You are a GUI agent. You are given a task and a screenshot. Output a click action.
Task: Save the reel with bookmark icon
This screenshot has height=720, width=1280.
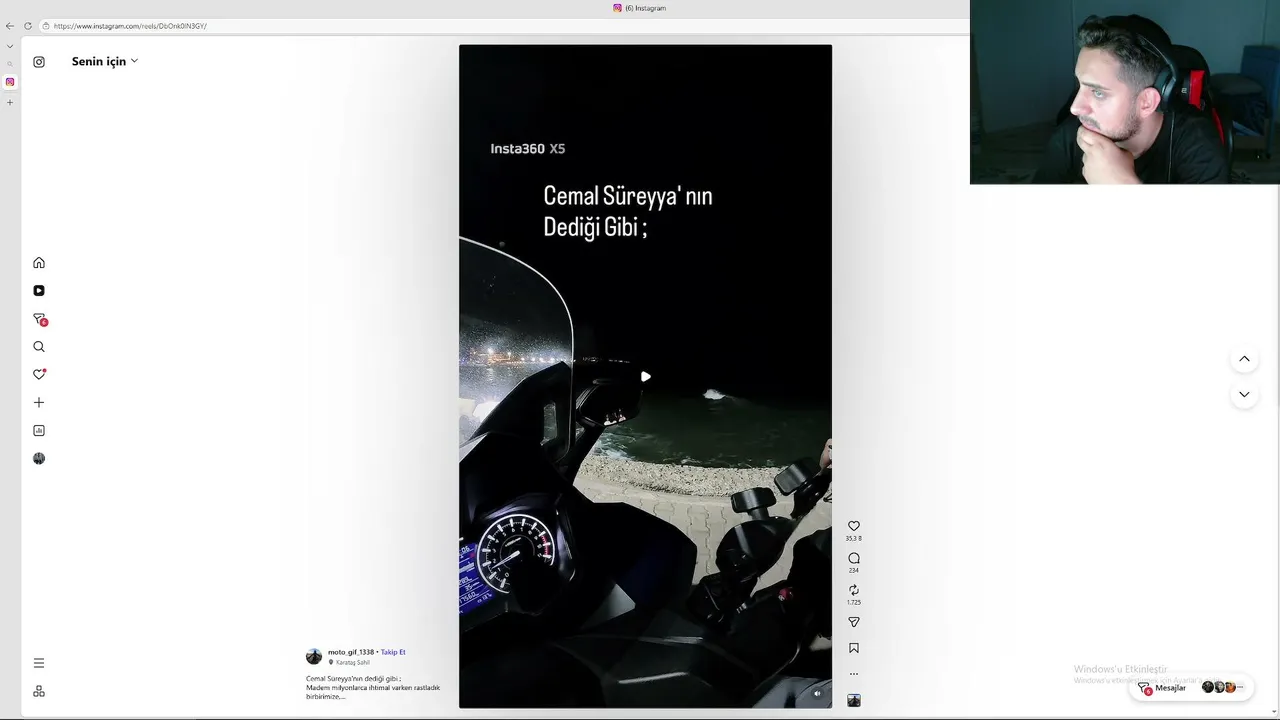854,648
